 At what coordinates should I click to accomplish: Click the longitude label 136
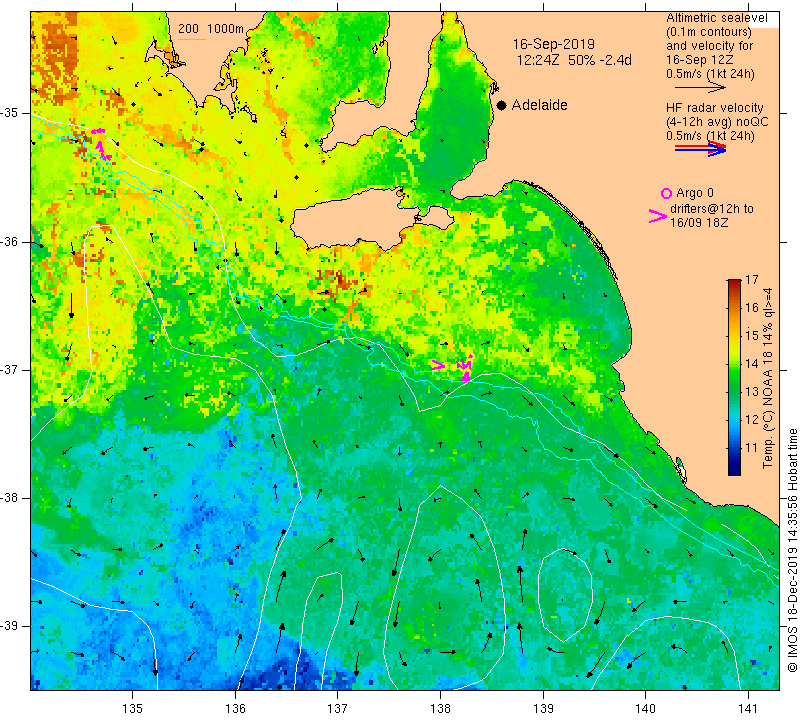235,708
